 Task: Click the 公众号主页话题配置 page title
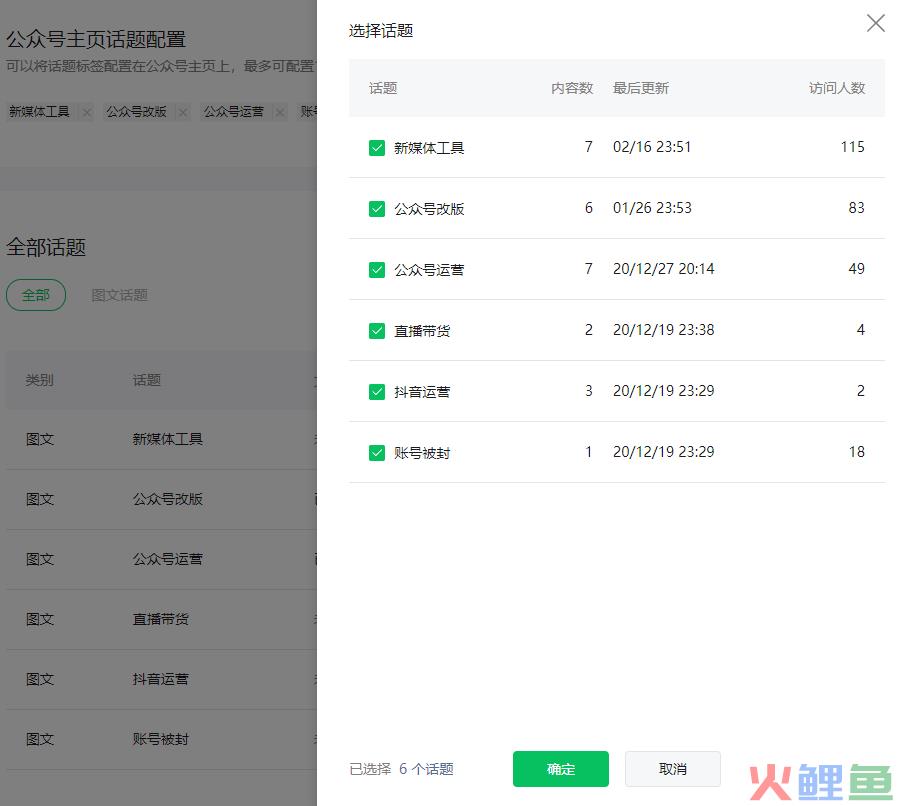[96, 39]
